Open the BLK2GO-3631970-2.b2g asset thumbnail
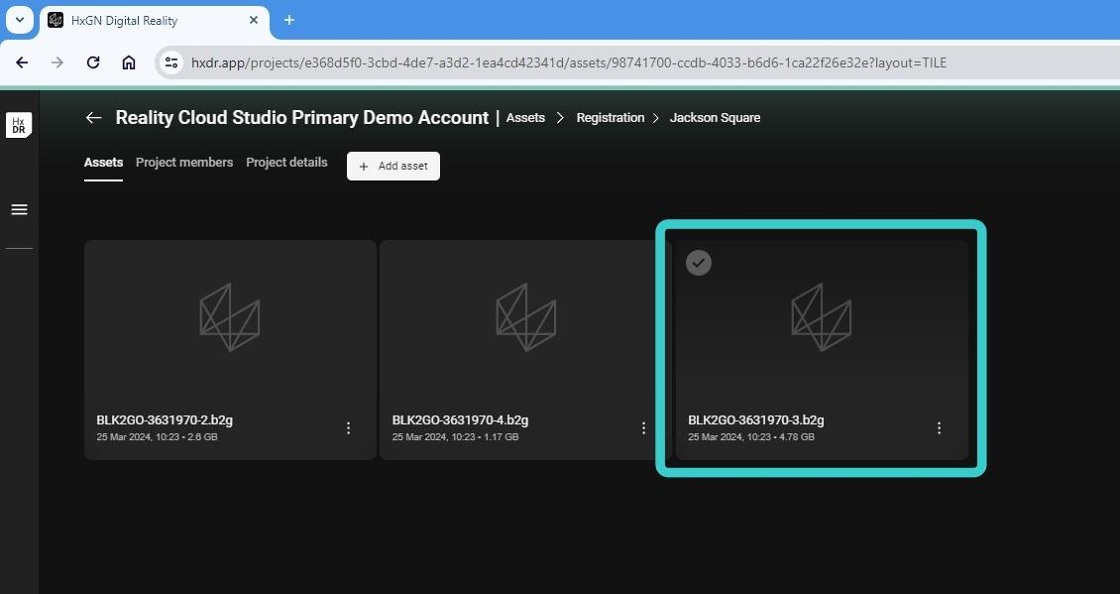 point(230,317)
